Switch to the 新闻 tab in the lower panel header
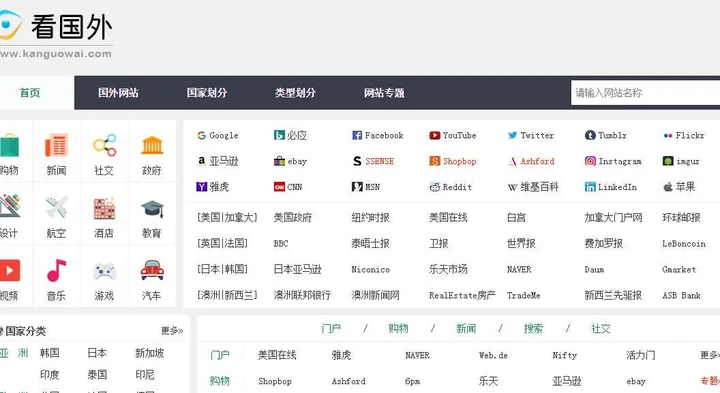This screenshot has height=393, width=720. pos(466,328)
